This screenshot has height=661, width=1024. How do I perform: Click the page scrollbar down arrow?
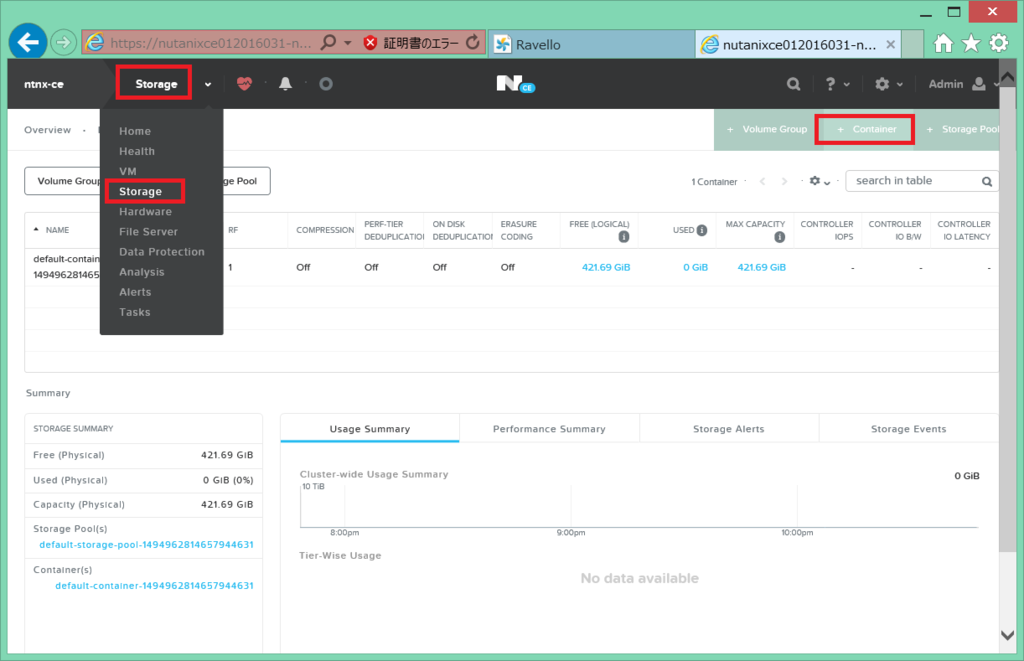[1008, 635]
